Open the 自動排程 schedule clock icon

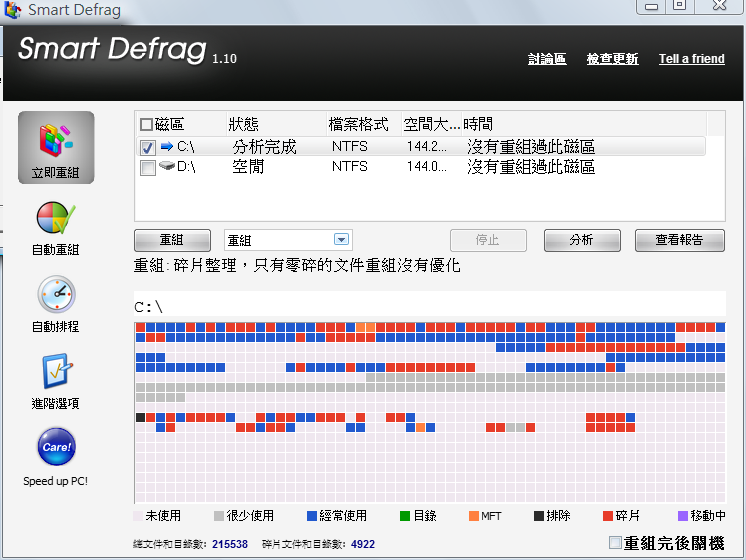pyautogui.click(x=56, y=296)
